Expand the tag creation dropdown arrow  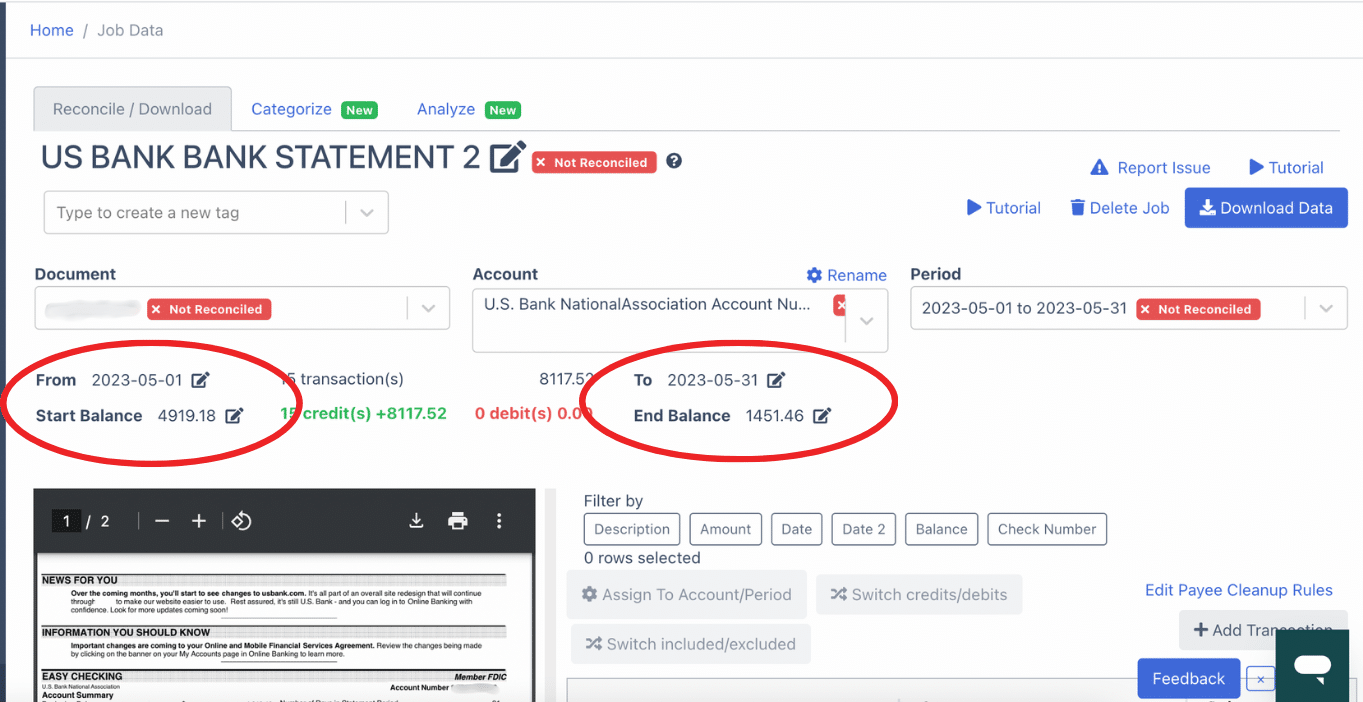click(x=367, y=213)
